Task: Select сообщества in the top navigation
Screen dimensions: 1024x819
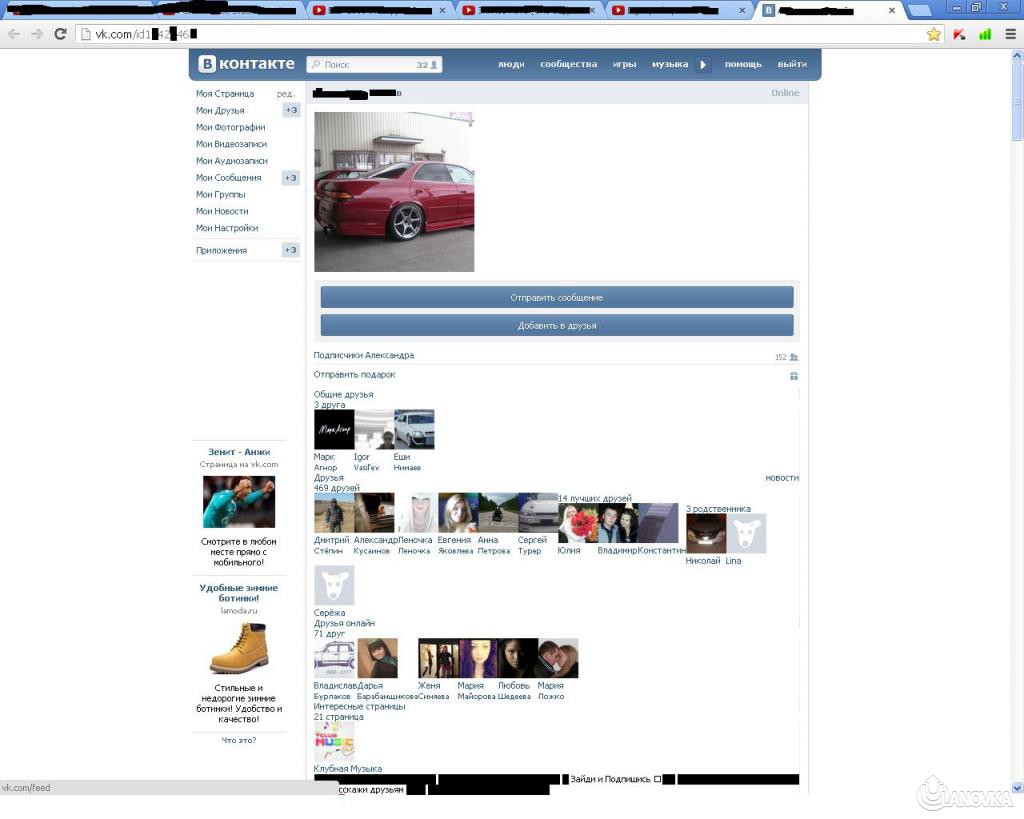Action: tap(568, 65)
